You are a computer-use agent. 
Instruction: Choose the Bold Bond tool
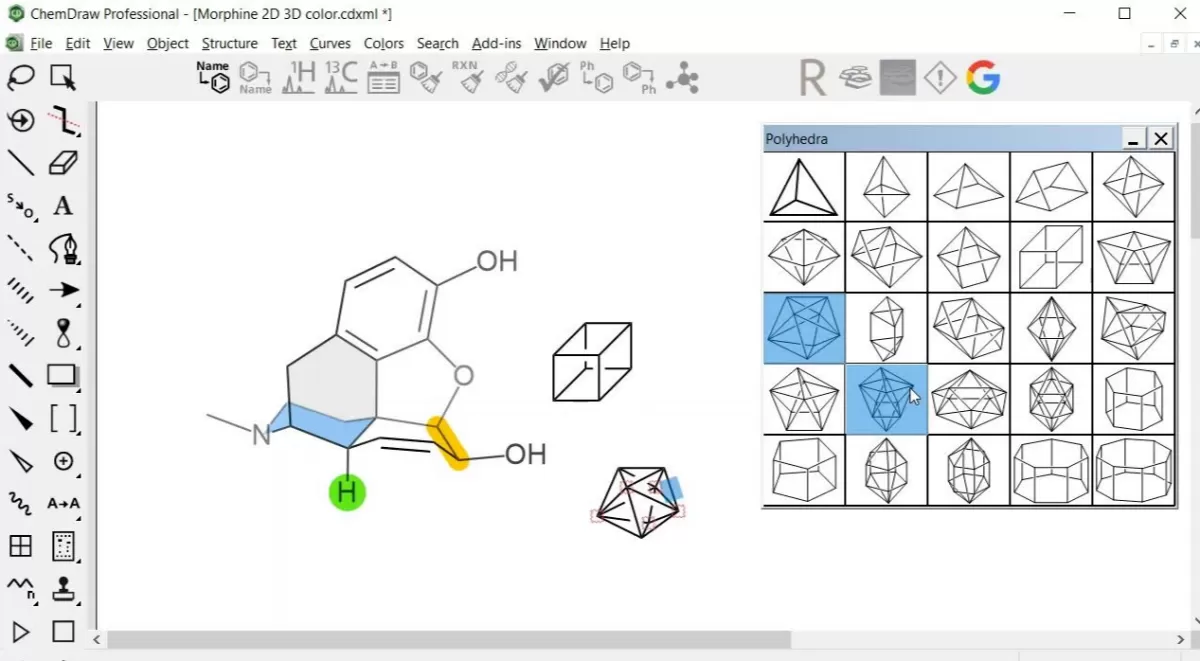click(x=21, y=375)
